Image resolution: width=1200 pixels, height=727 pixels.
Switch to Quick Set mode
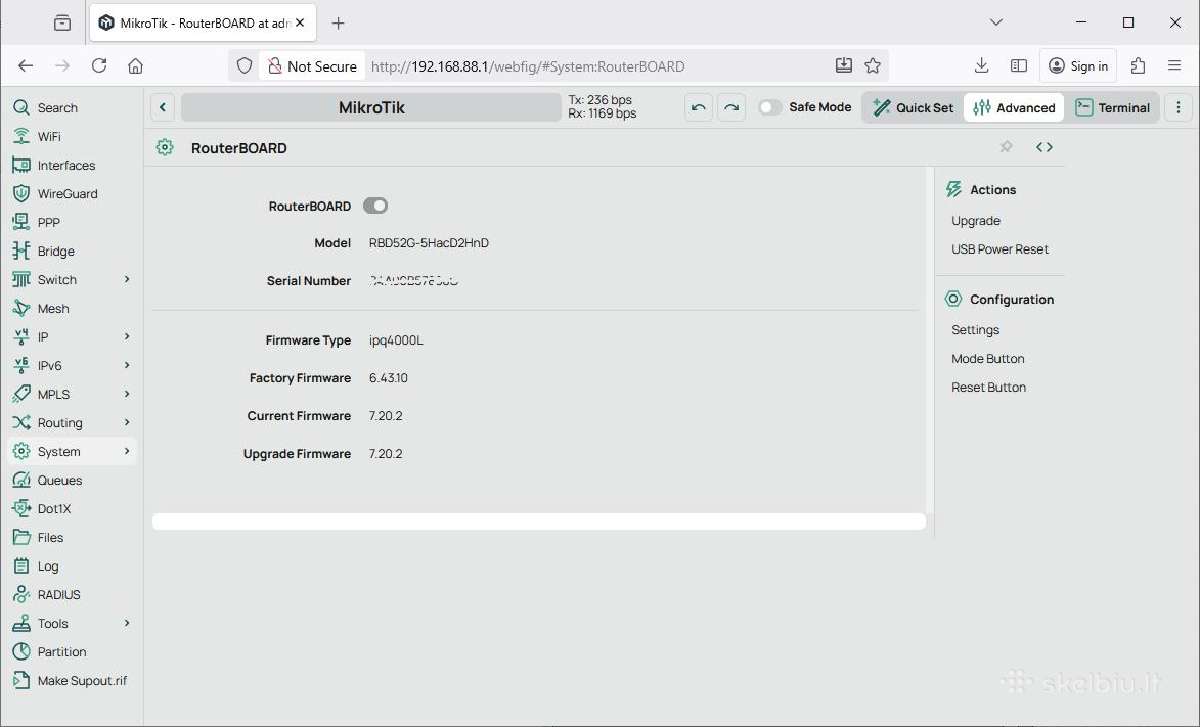coord(913,108)
